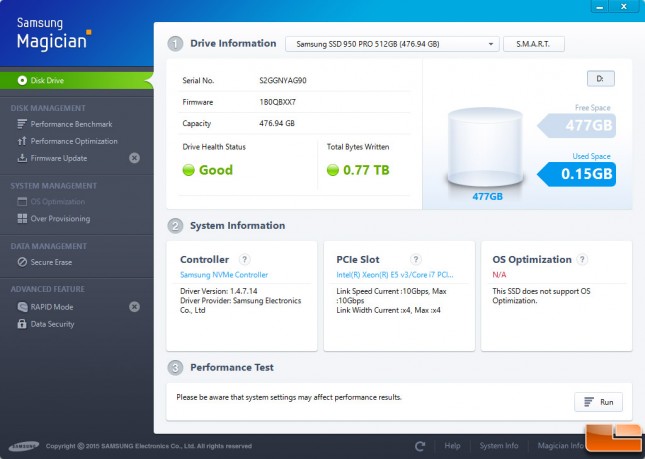This screenshot has height=459, width=645.
Task: Click the Good drive health status
Action: click(208, 170)
